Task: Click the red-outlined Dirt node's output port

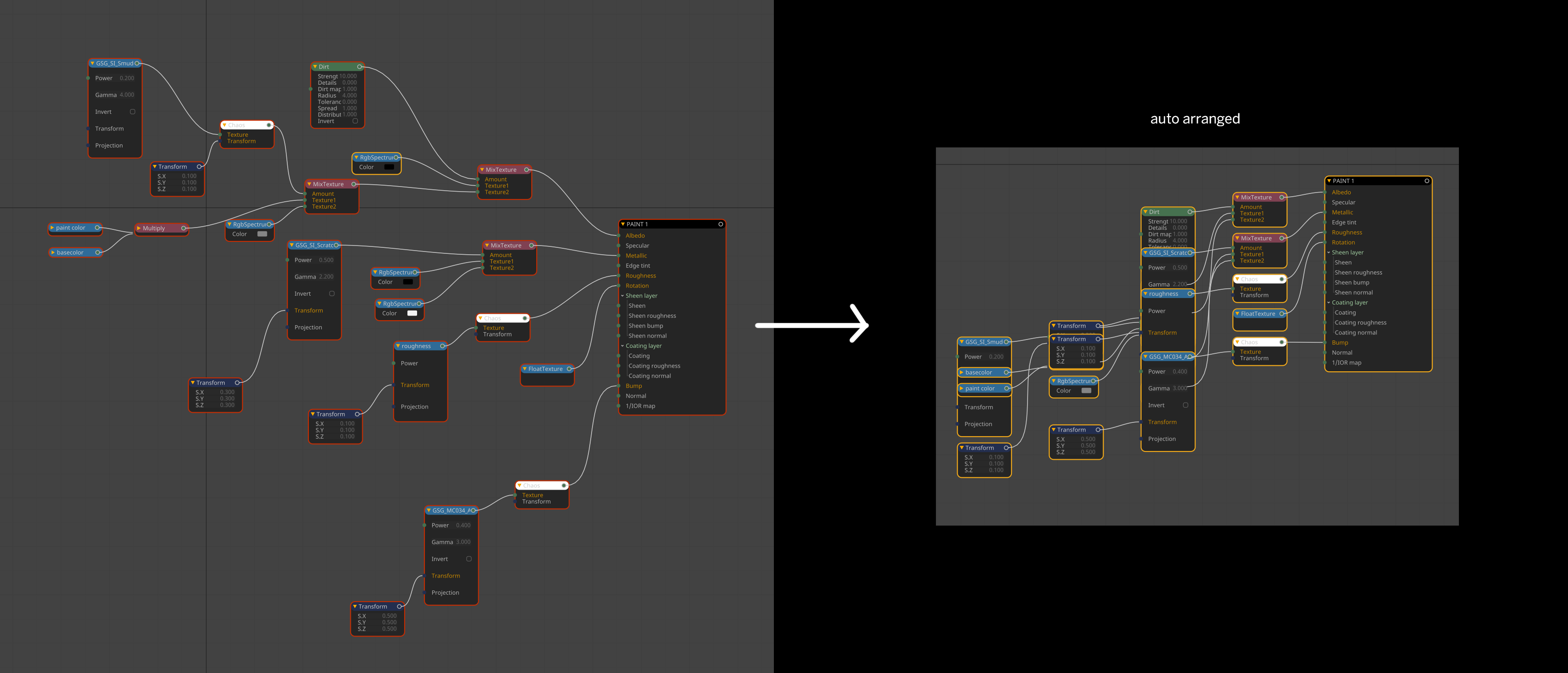Action: 359,67
